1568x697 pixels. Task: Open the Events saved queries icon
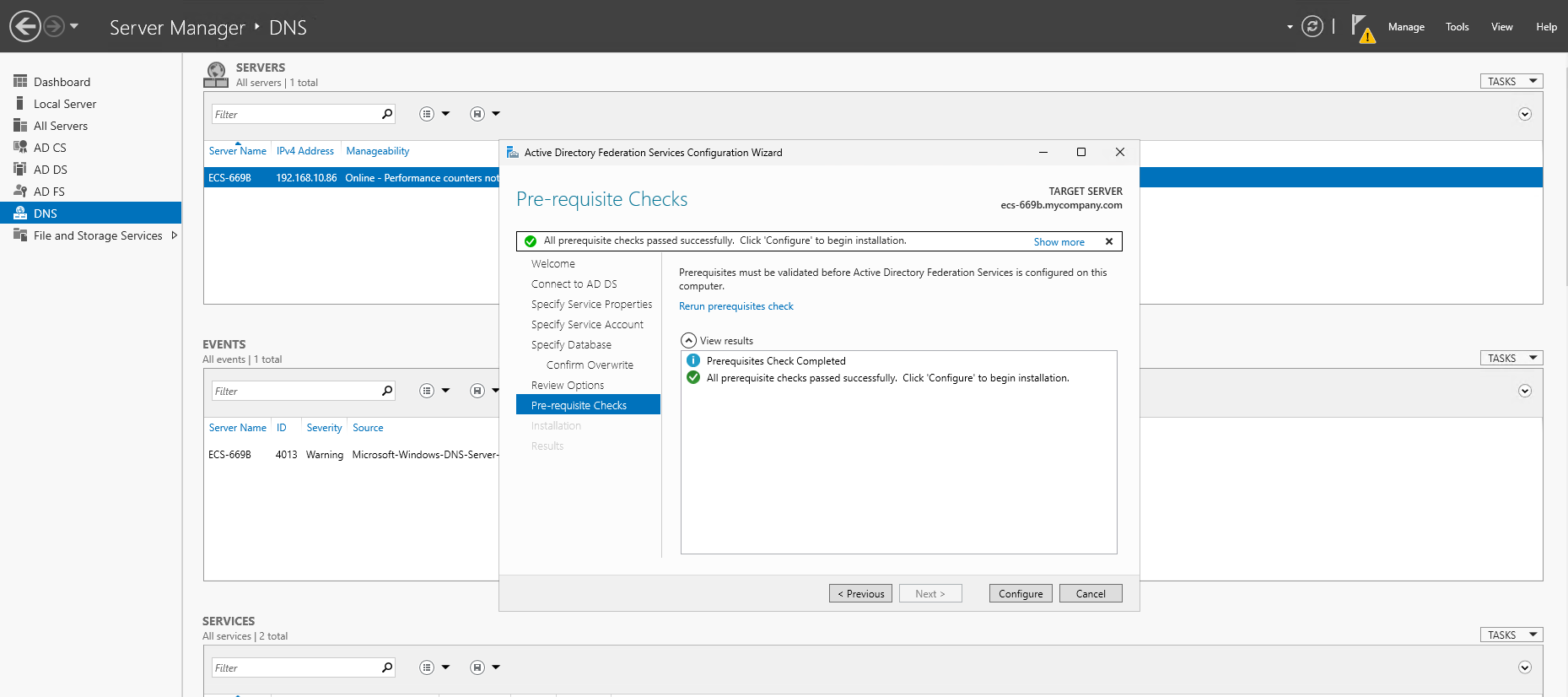pyautogui.click(x=477, y=391)
